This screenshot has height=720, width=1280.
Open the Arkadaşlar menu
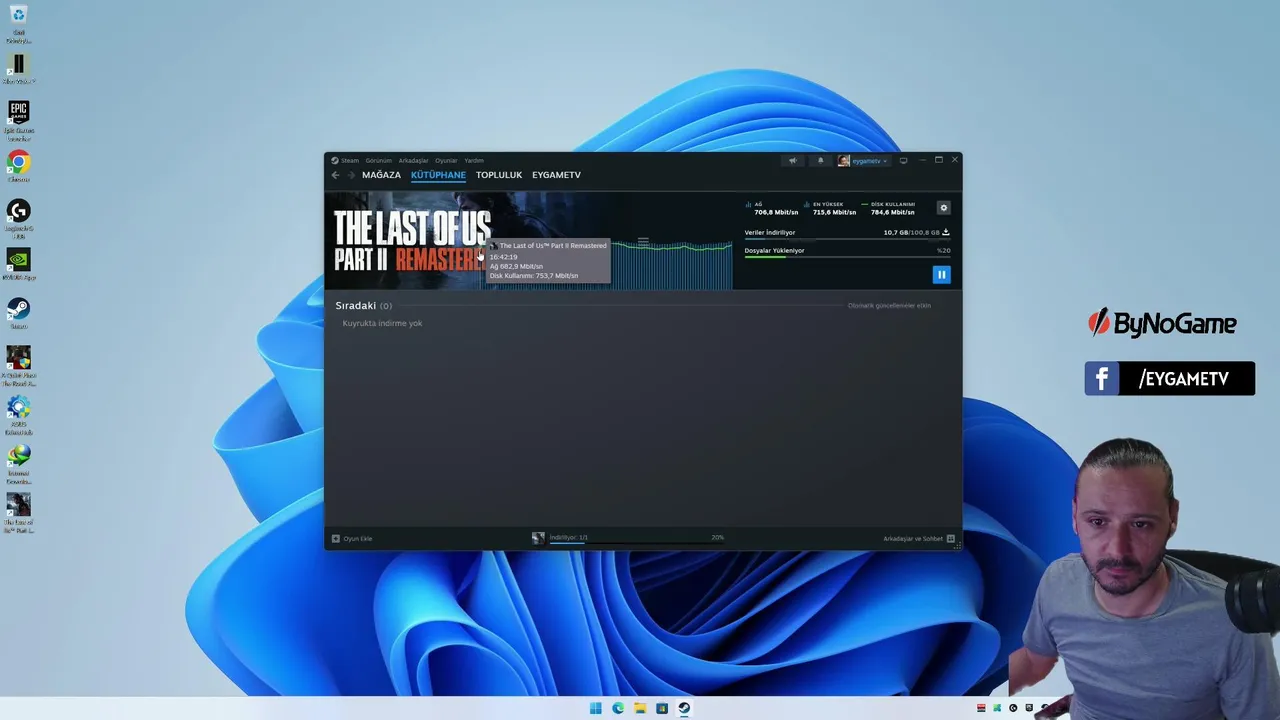(x=413, y=160)
